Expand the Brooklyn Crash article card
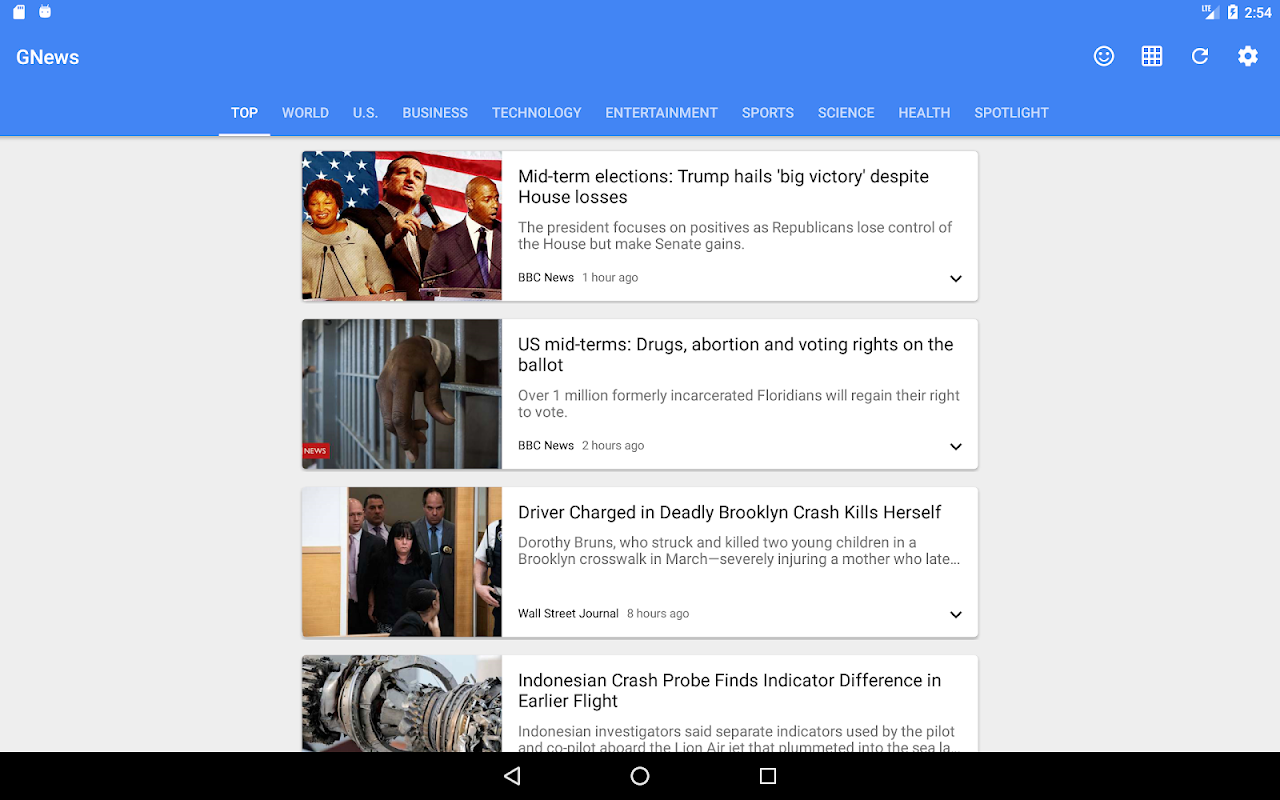1280x800 pixels. 956,615
